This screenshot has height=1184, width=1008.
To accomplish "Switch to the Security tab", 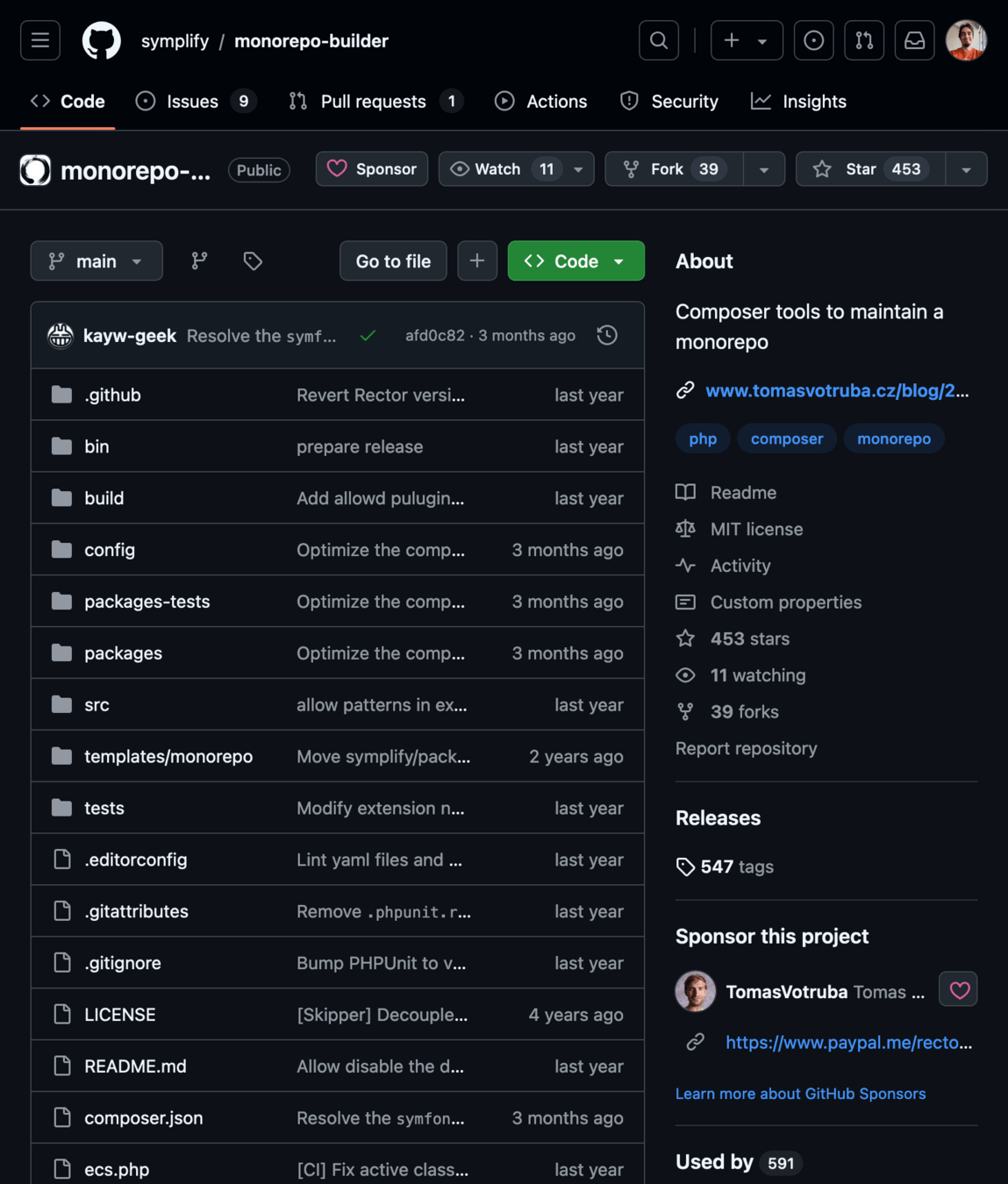I will click(669, 102).
